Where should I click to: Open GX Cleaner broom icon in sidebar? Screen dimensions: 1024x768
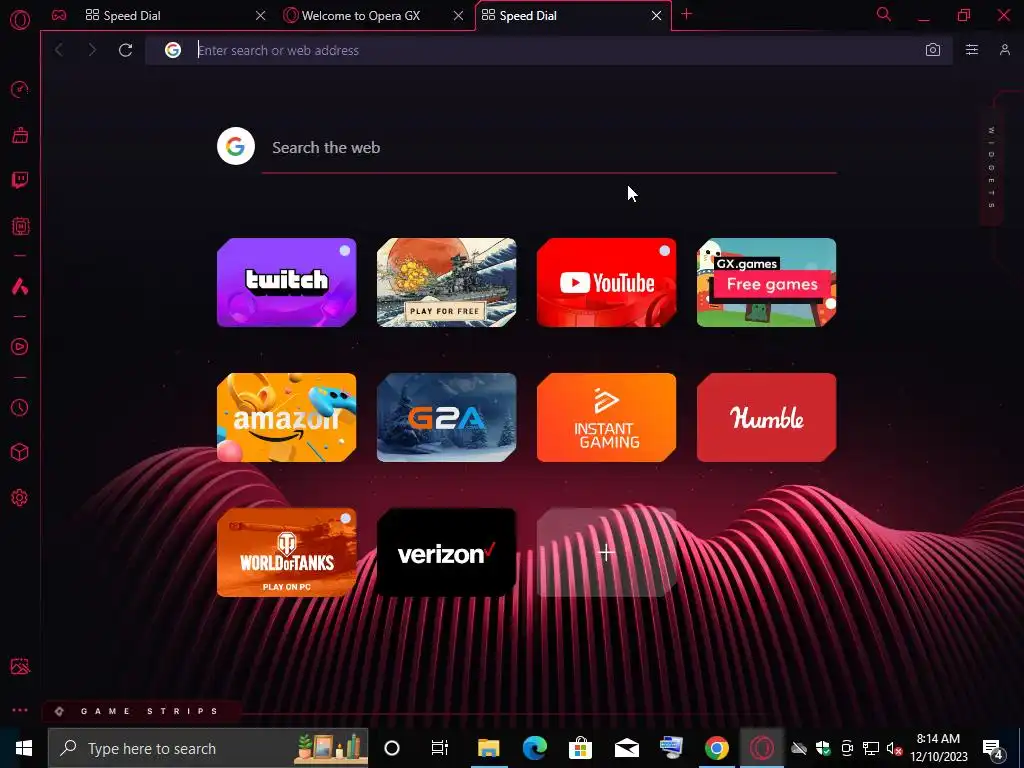point(20,135)
